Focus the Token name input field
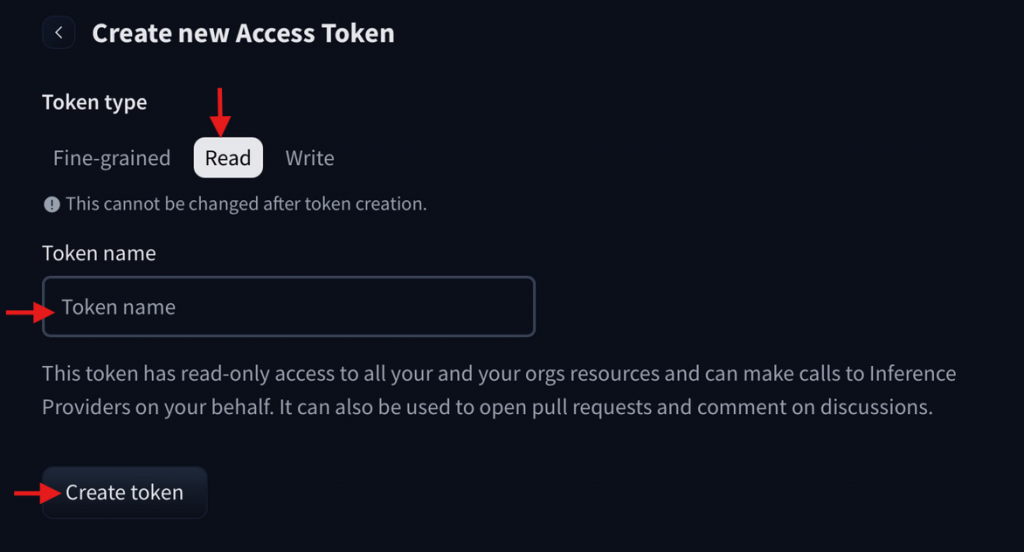 288,307
